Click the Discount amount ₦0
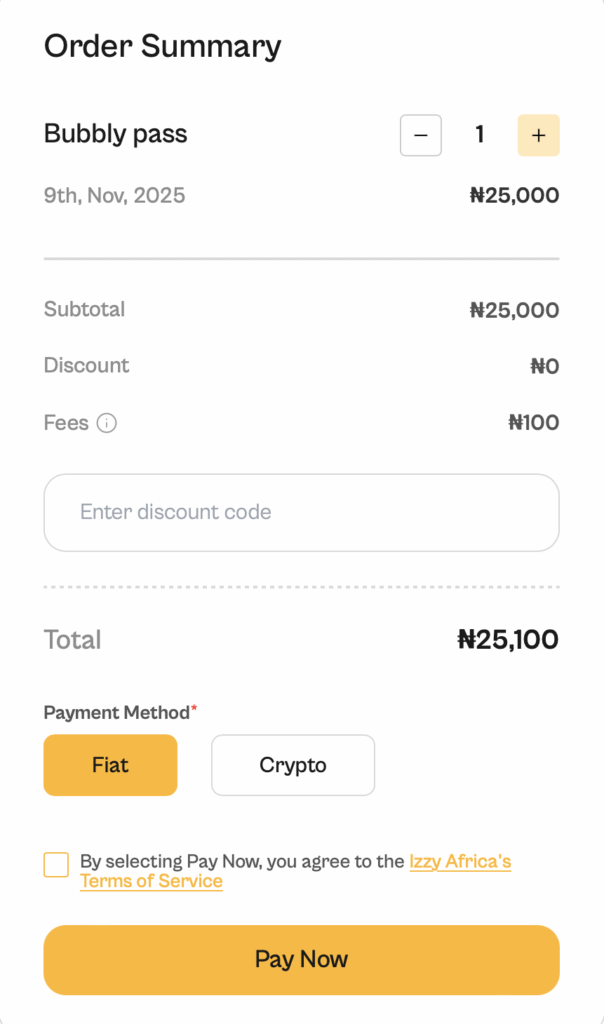Viewport: 604px width, 1024px height. (544, 366)
